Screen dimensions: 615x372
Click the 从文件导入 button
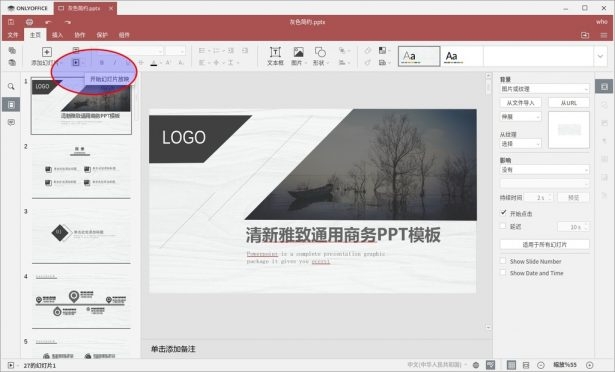point(520,103)
